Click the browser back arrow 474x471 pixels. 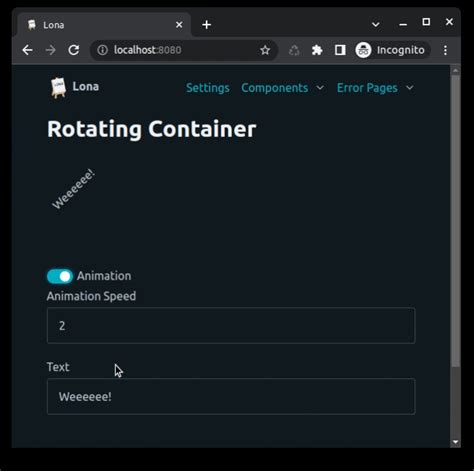[27, 50]
